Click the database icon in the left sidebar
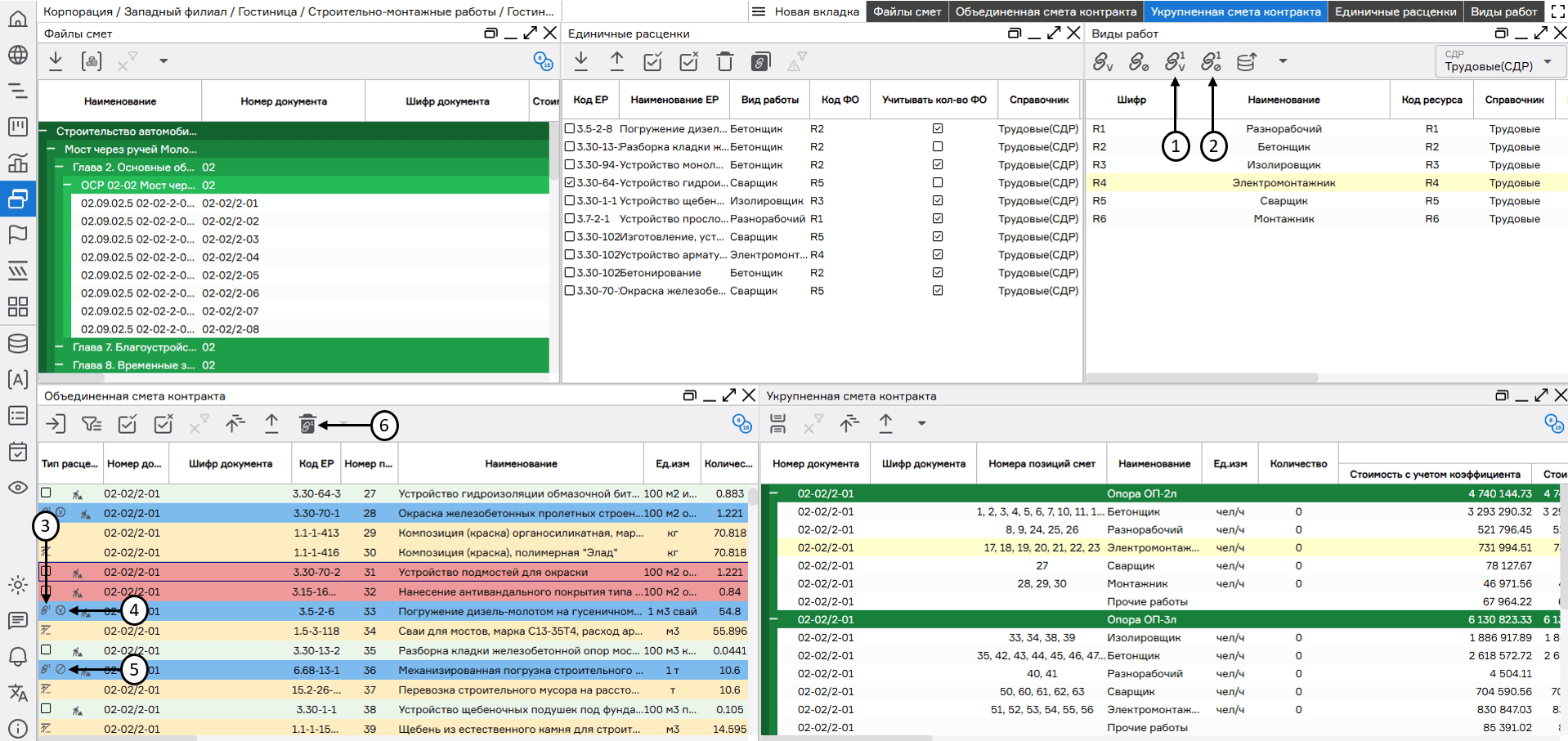This screenshot has width=1568, height=741. [17, 343]
